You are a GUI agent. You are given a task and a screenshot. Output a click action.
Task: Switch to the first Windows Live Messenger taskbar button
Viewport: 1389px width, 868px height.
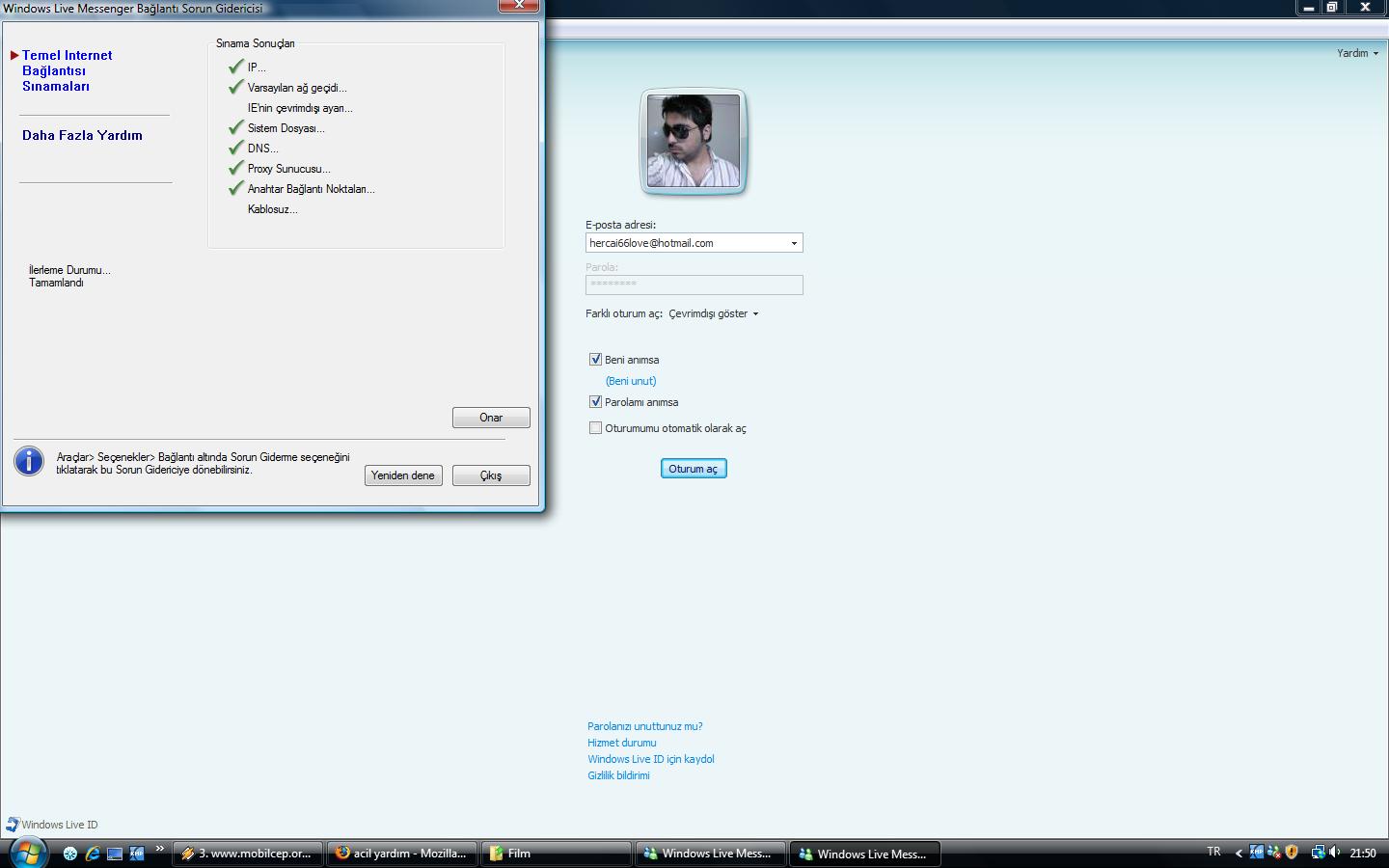(711, 854)
